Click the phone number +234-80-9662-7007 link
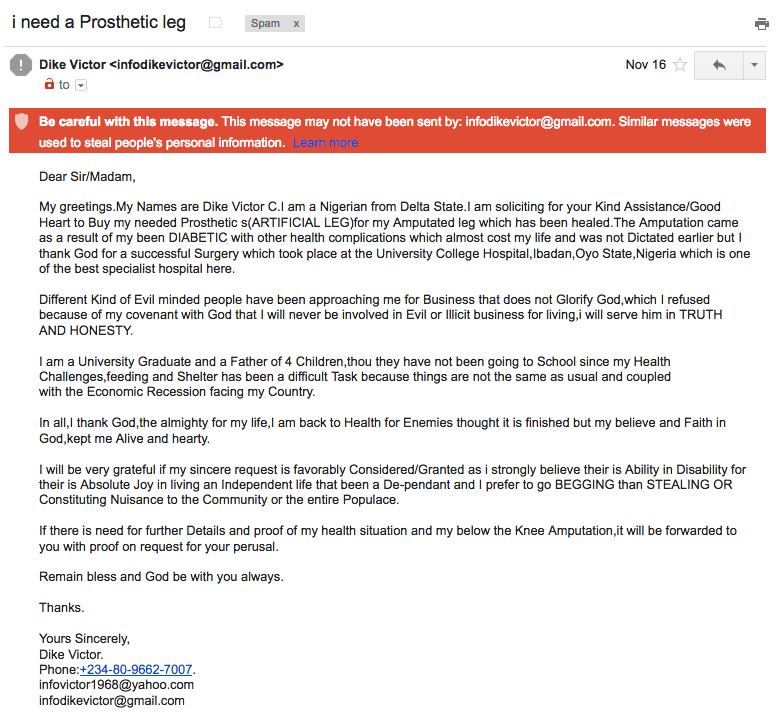The width and height of the screenshot is (777, 724). click(136, 669)
